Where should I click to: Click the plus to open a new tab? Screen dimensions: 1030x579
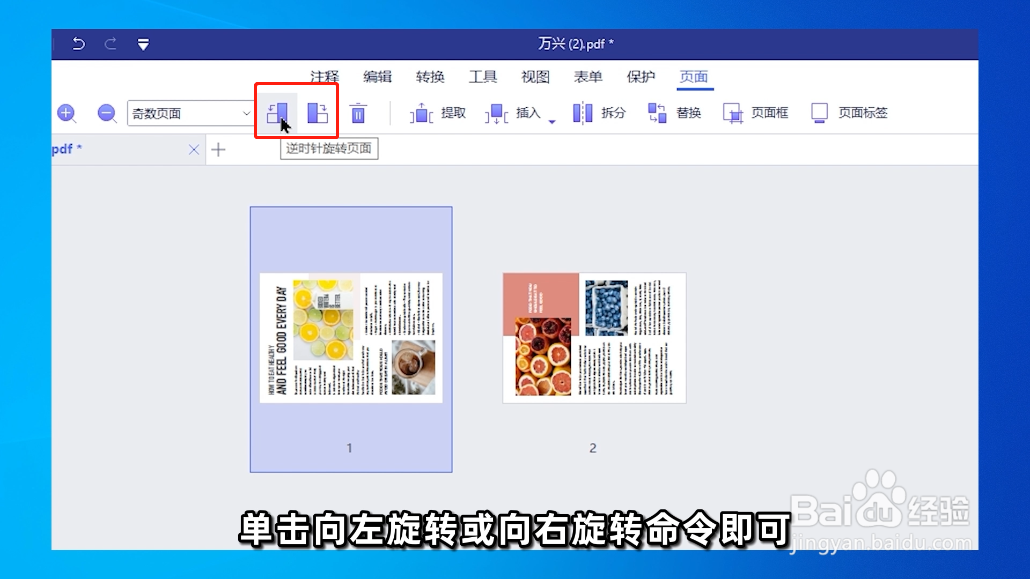coord(218,149)
